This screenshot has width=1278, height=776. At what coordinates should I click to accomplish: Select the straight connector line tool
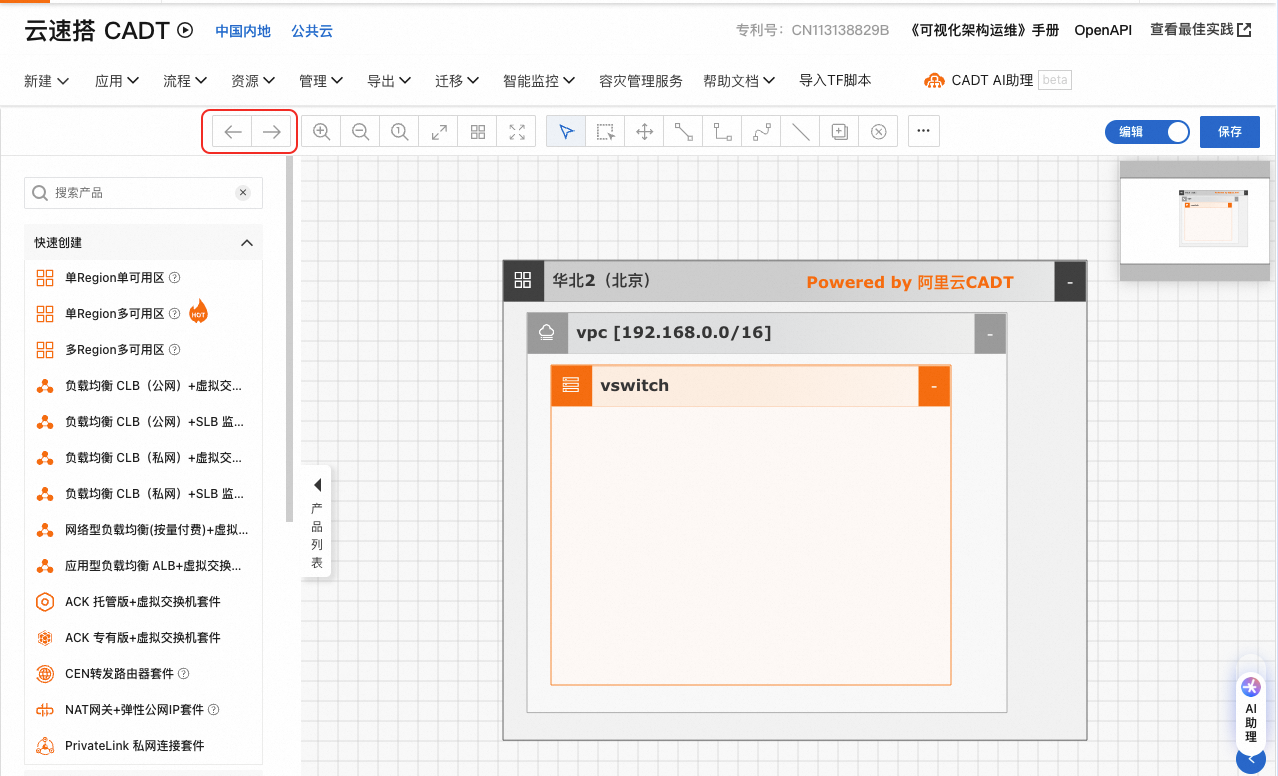(683, 132)
